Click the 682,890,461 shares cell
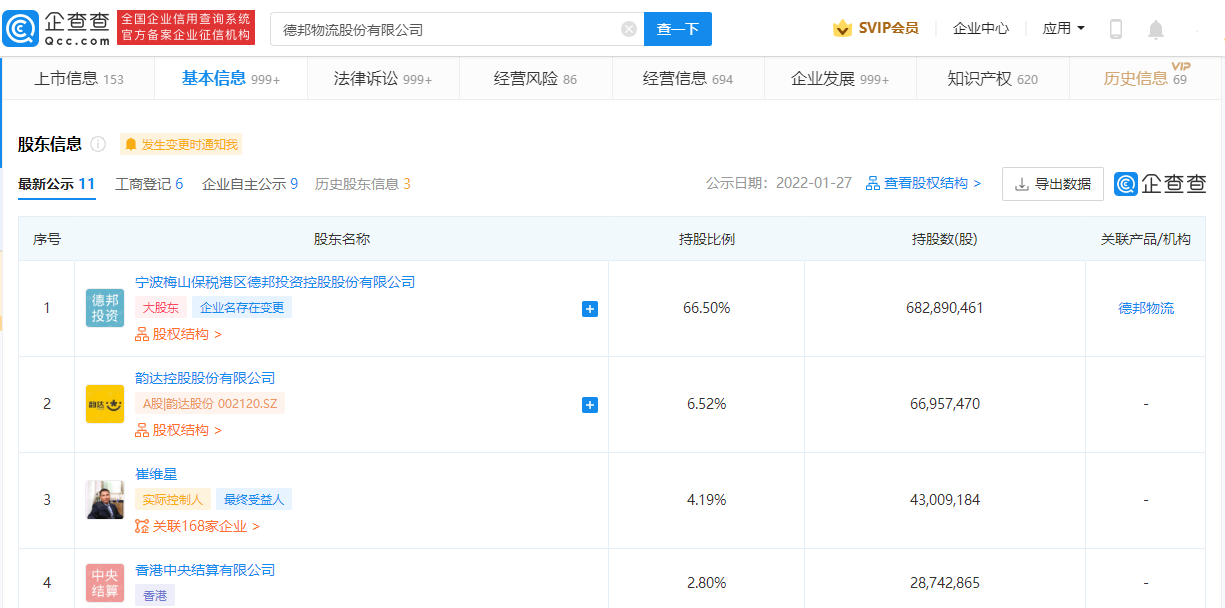1225x608 pixels. click(x=945, y=308)
